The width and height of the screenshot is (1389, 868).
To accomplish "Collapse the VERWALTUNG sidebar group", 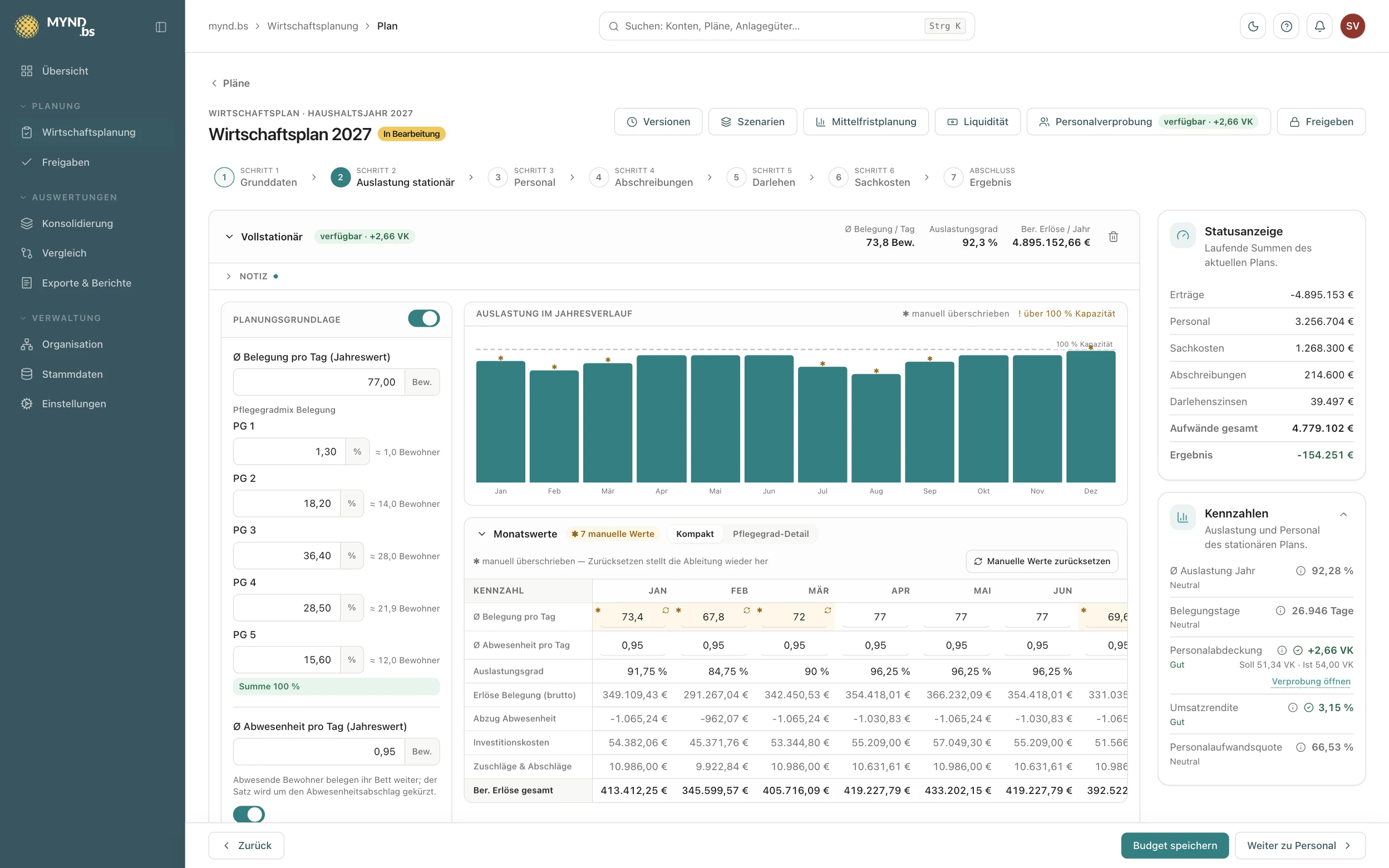I will tap(60, 318).
